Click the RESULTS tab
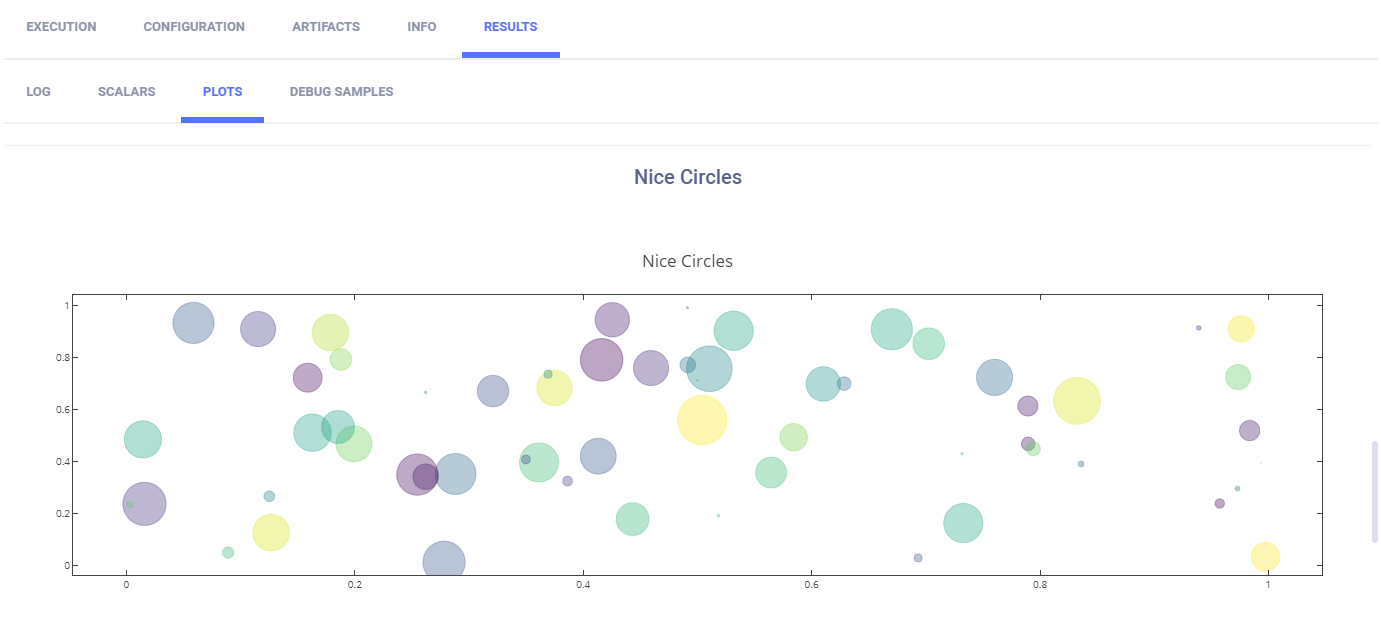Image resolution: width=1381 pixels, height=617 pixels. pos(510,27)
